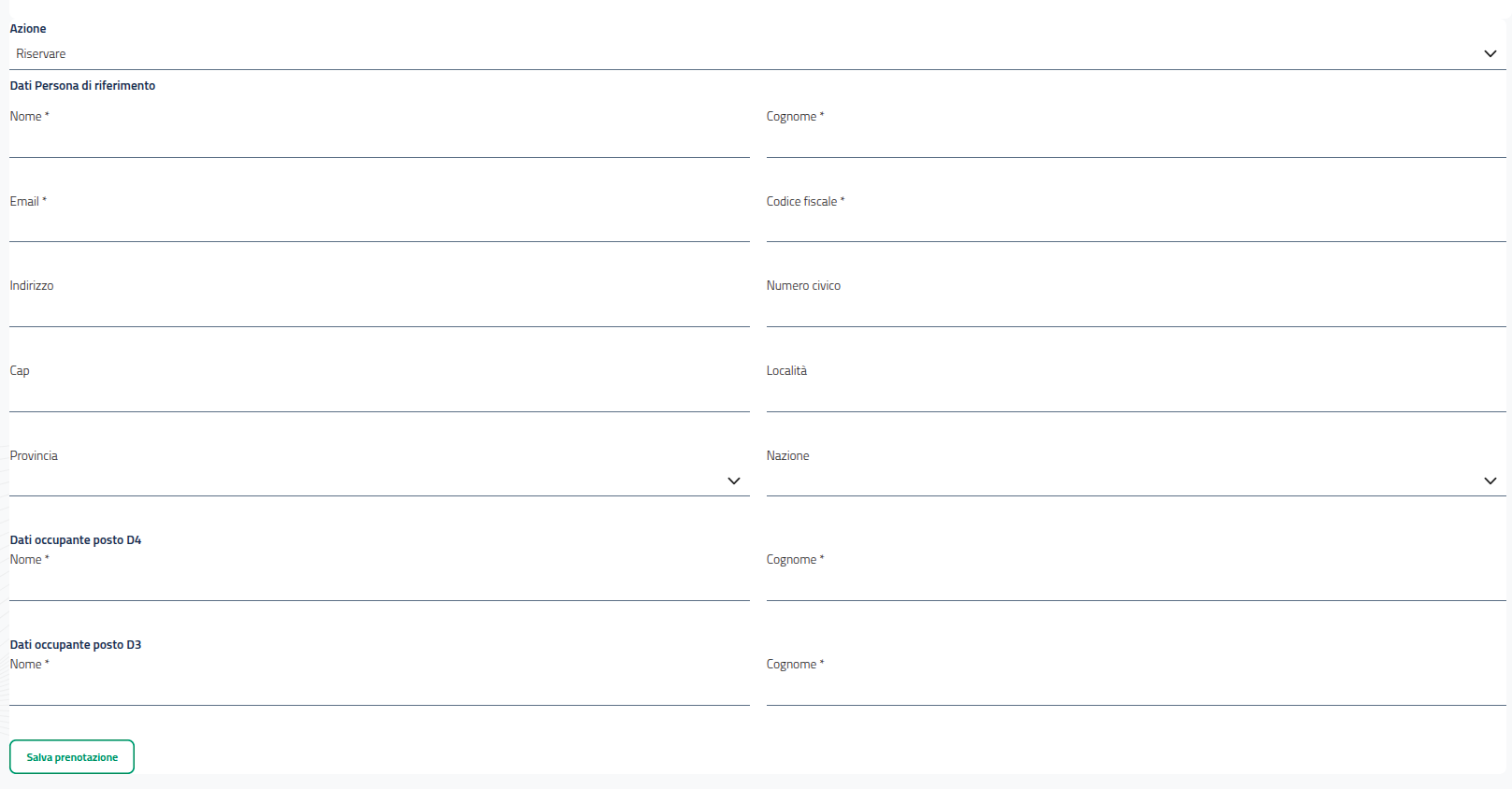Click the Provincia chevron arrow icon

coord(734,481)
